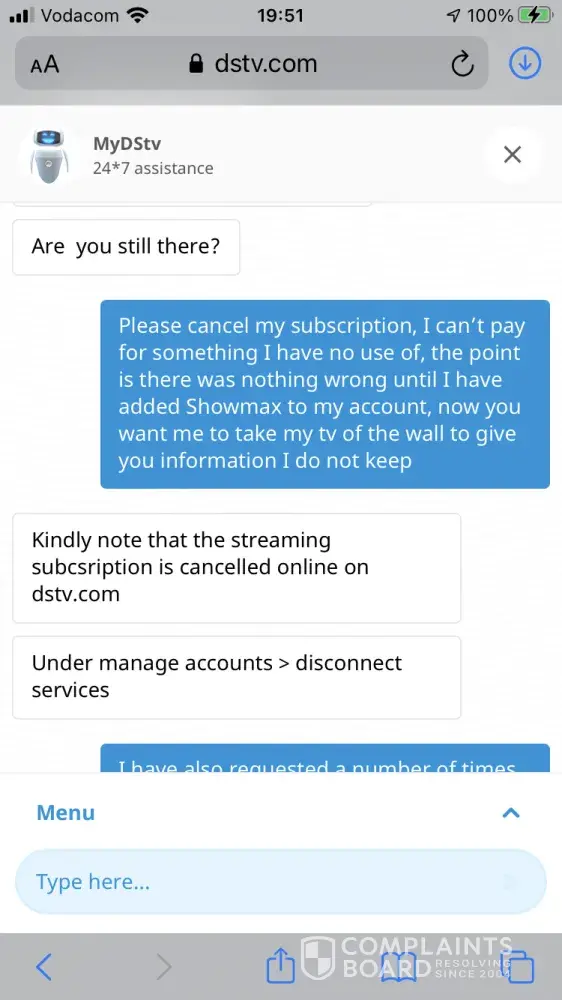Select the 'Are you still there?' message
This screenshot has height=1000, width=562.
(126, 247)
